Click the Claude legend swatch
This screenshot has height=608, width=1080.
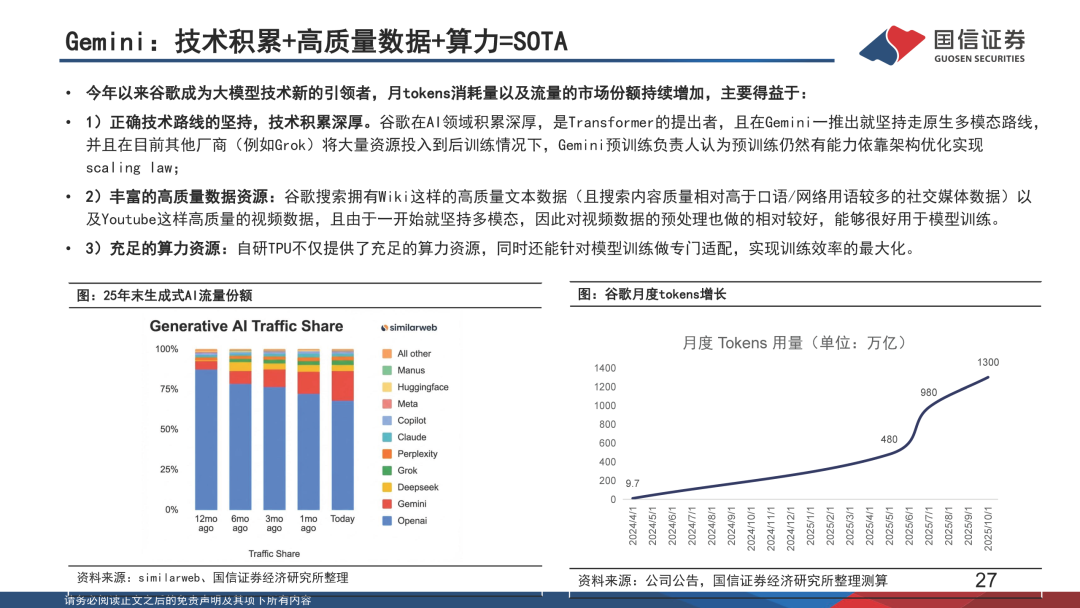(386, 437)
